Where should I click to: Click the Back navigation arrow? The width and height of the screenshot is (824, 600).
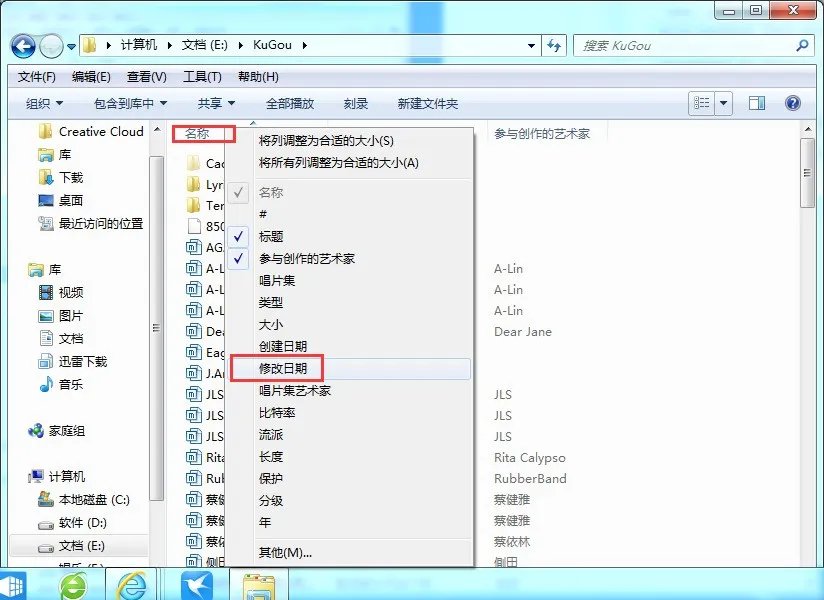coord(22,46)
